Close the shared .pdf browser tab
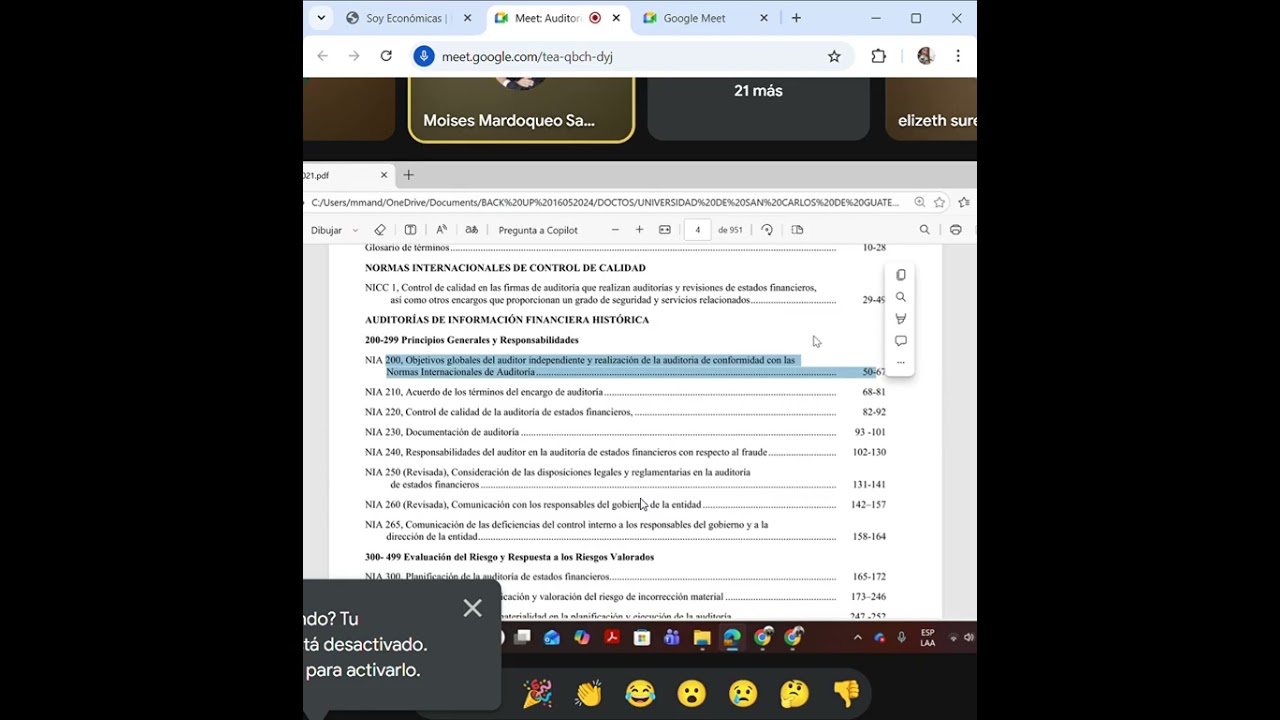Viewport: 1280px width, 720px height. coord(383,175)
